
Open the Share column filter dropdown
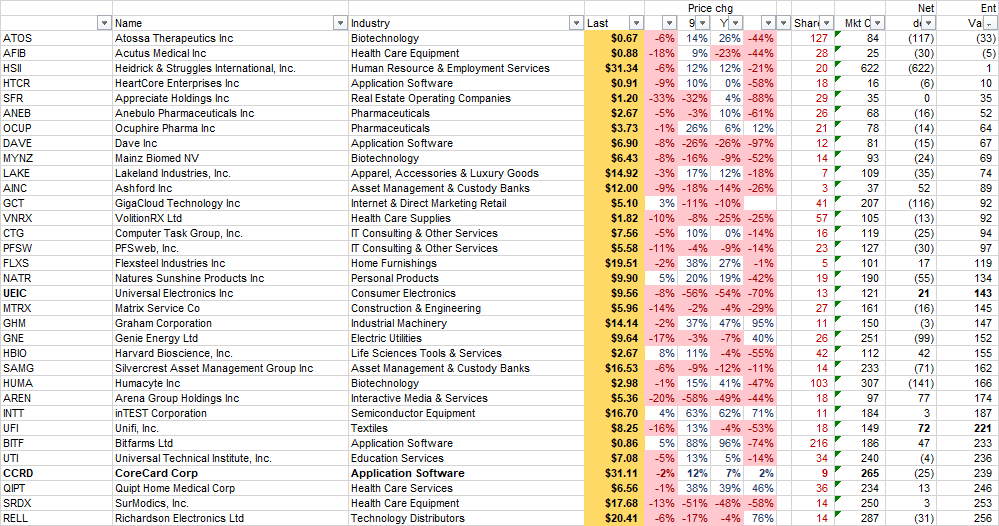click(826, 23)
